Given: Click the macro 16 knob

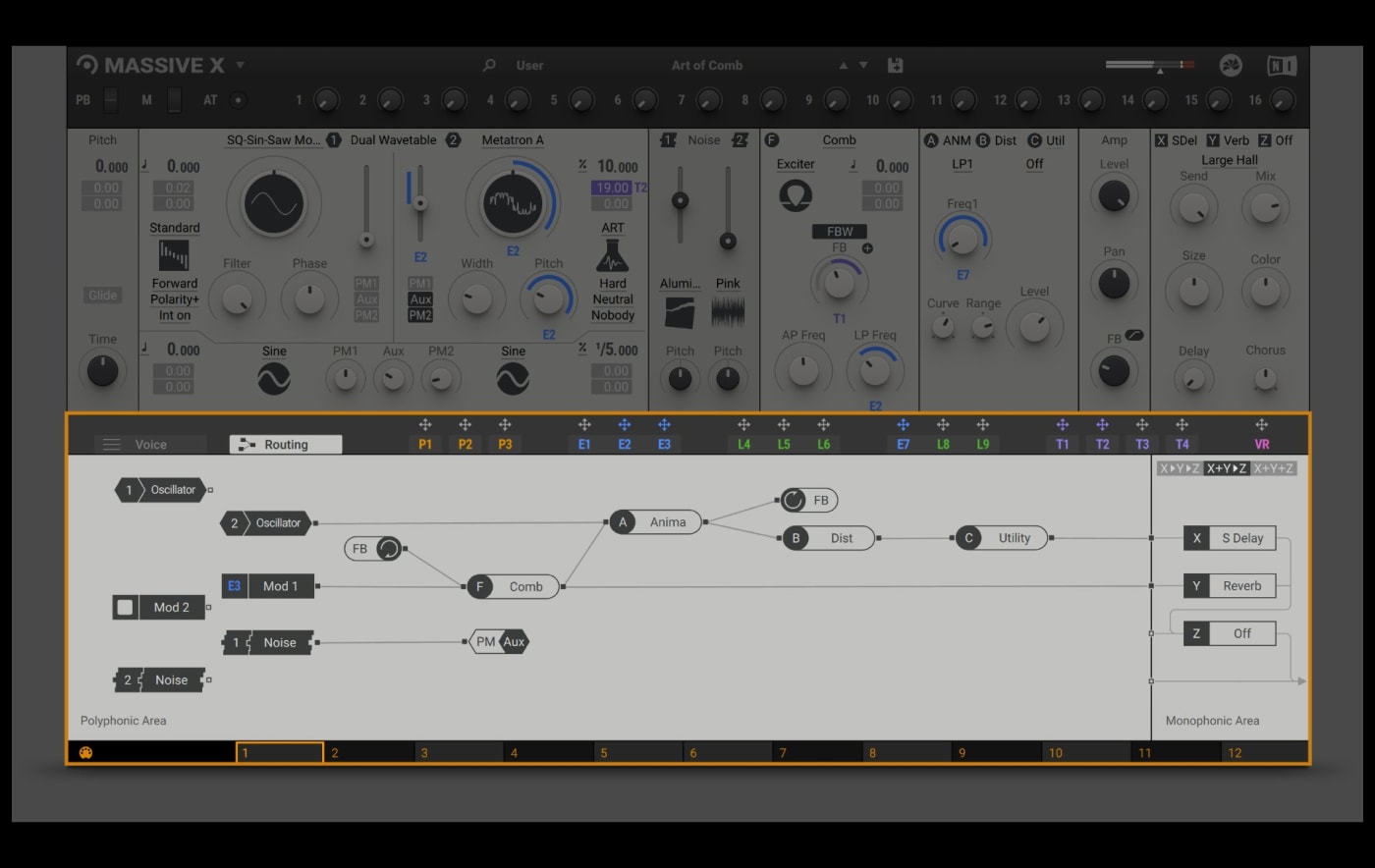Looking at the screenshot, I should [1282, 100].
